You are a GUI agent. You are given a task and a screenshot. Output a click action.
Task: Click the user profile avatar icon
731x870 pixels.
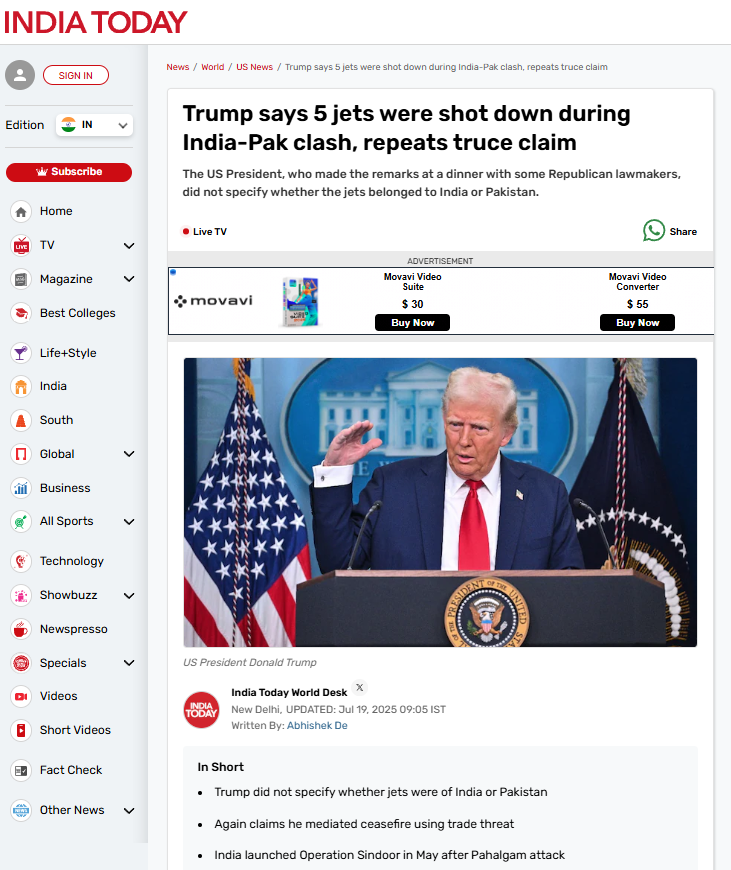tap(20, 75)
